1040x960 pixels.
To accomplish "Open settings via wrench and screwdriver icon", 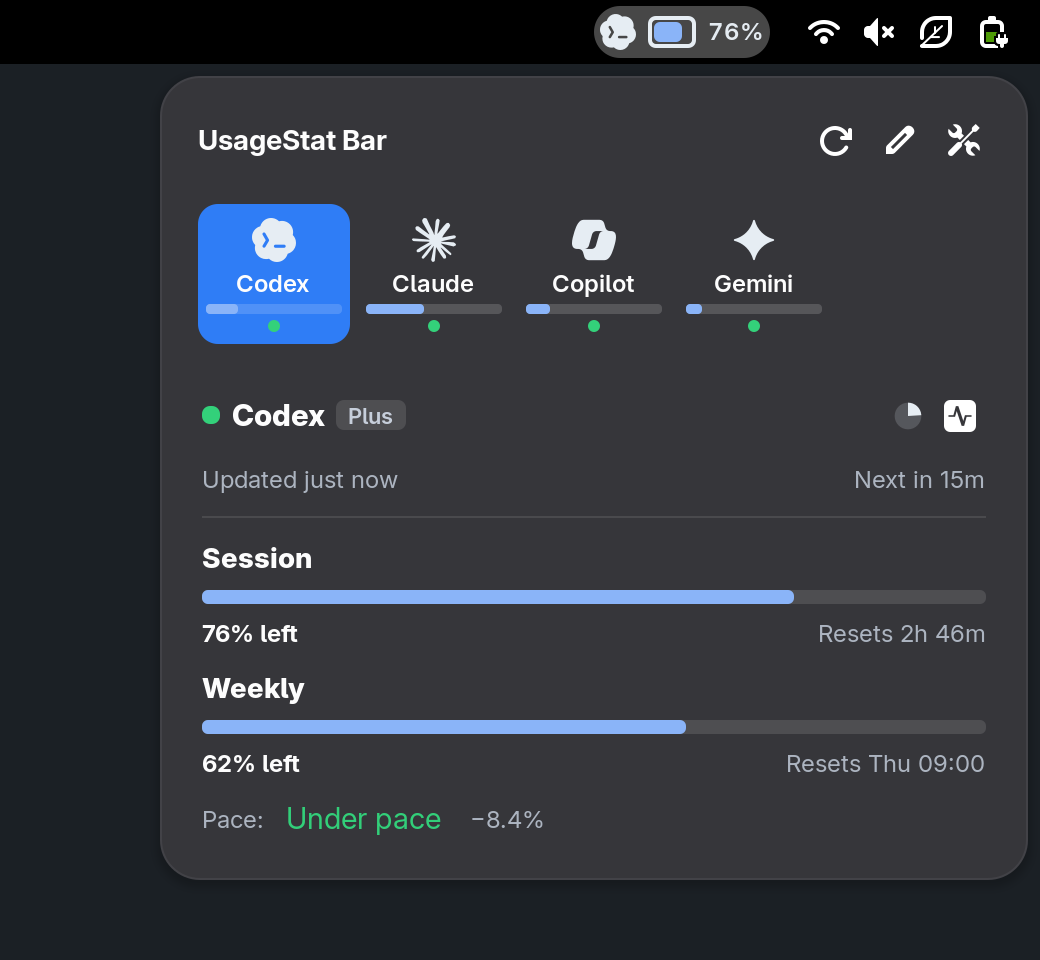I will pos(963,141).
